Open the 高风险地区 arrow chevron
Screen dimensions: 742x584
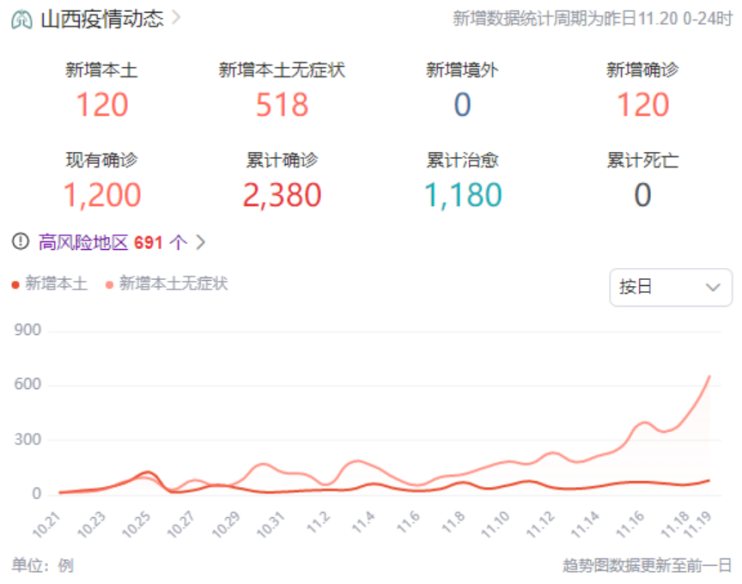coord(201,242)
